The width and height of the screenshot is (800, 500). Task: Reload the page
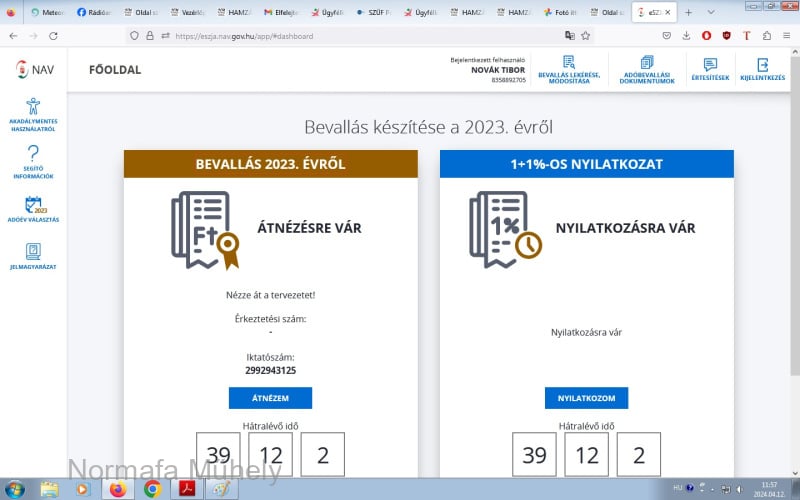click(x=53, y=36)
